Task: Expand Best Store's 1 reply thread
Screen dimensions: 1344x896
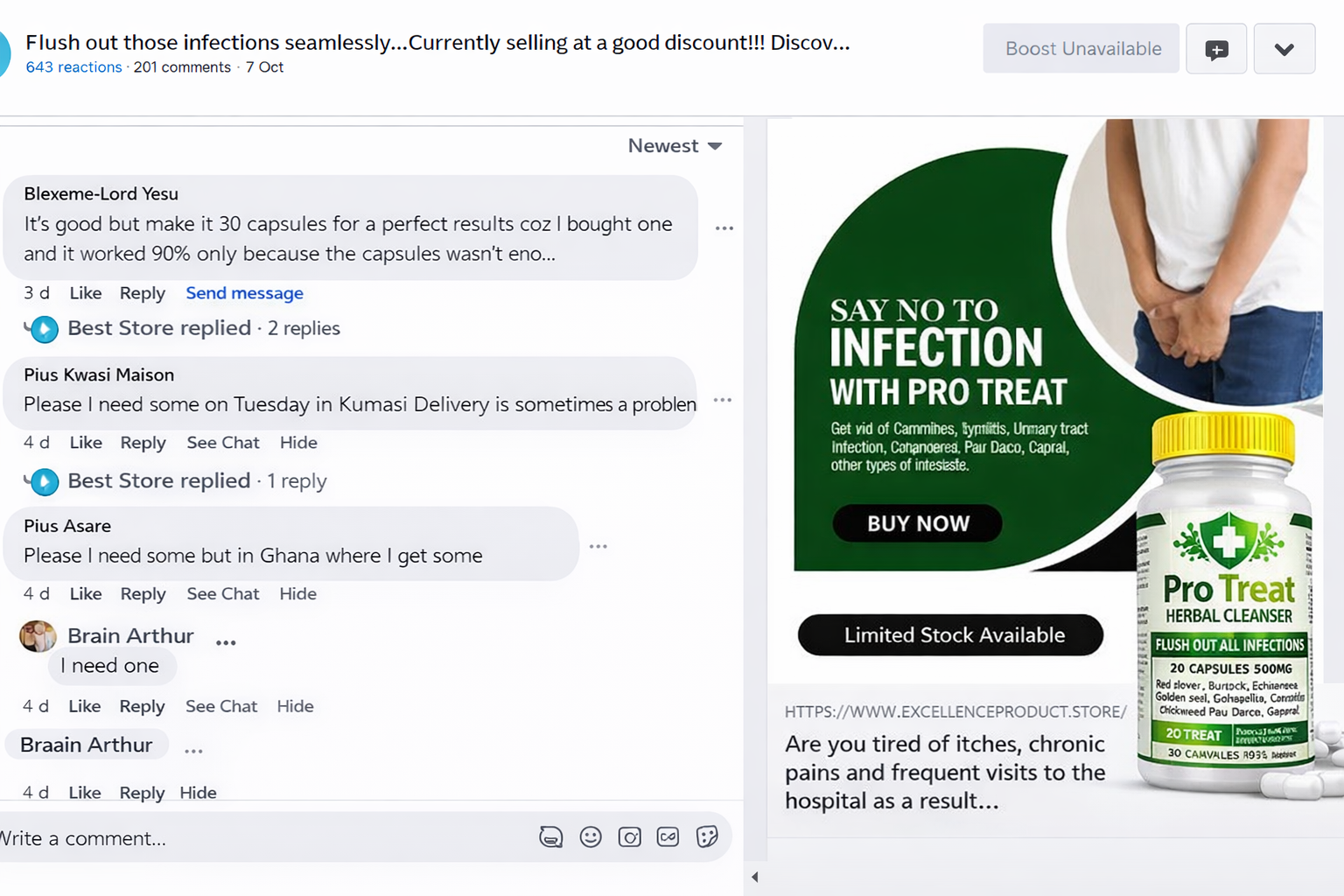Action: [197, 481]
